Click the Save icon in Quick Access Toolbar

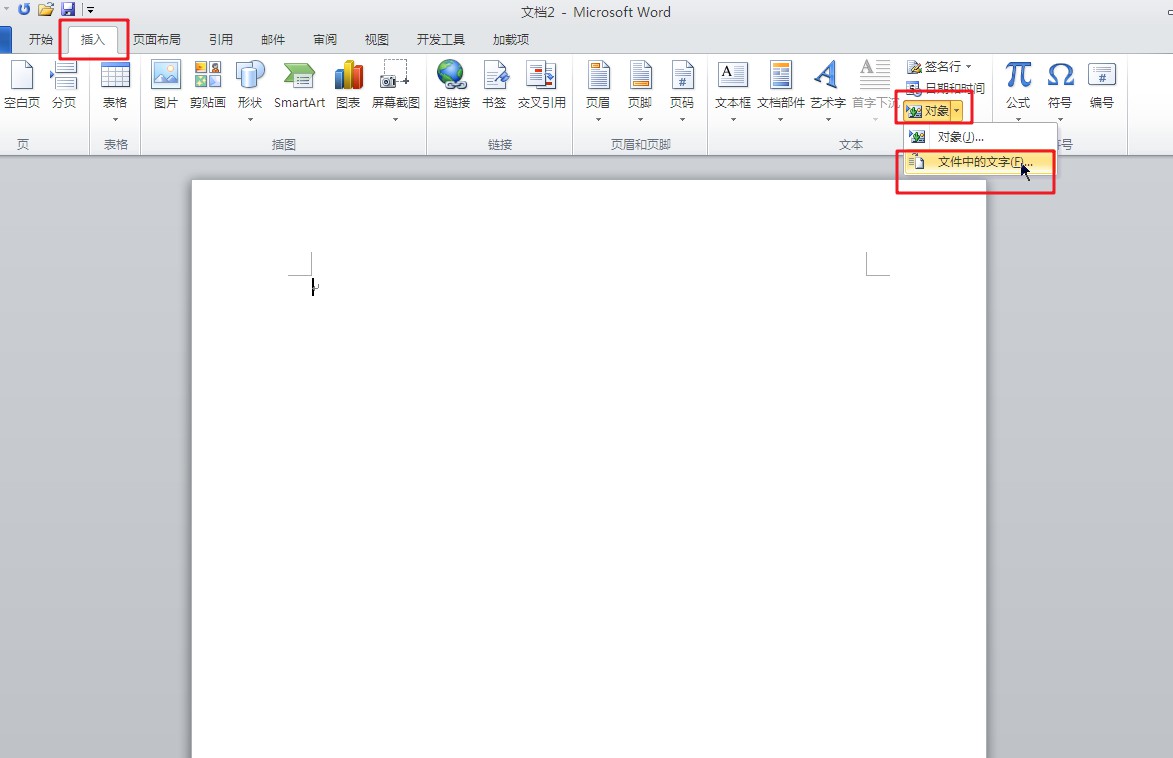(68, 10)
